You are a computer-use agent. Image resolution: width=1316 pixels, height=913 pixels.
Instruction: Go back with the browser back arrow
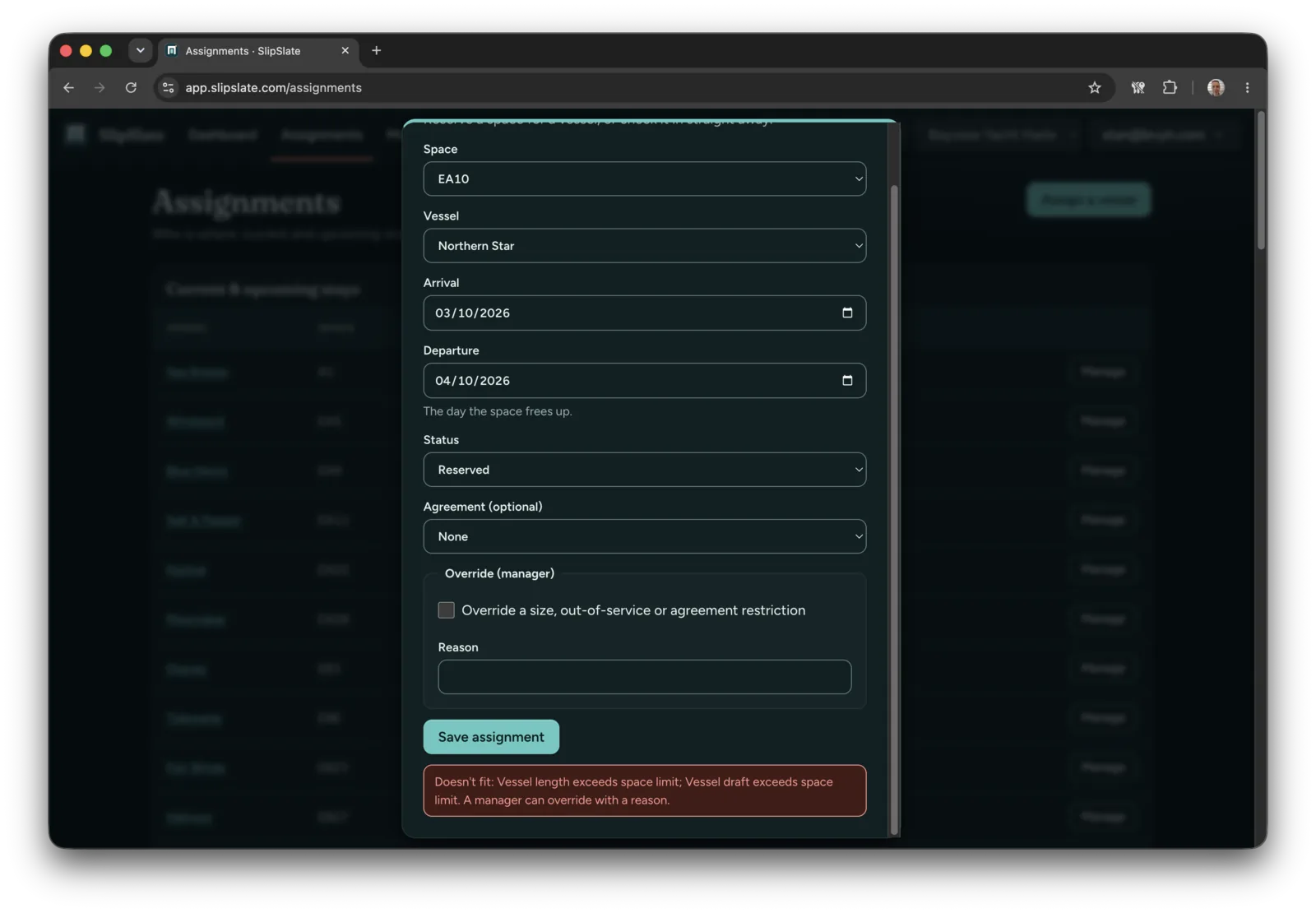(68, 87)
